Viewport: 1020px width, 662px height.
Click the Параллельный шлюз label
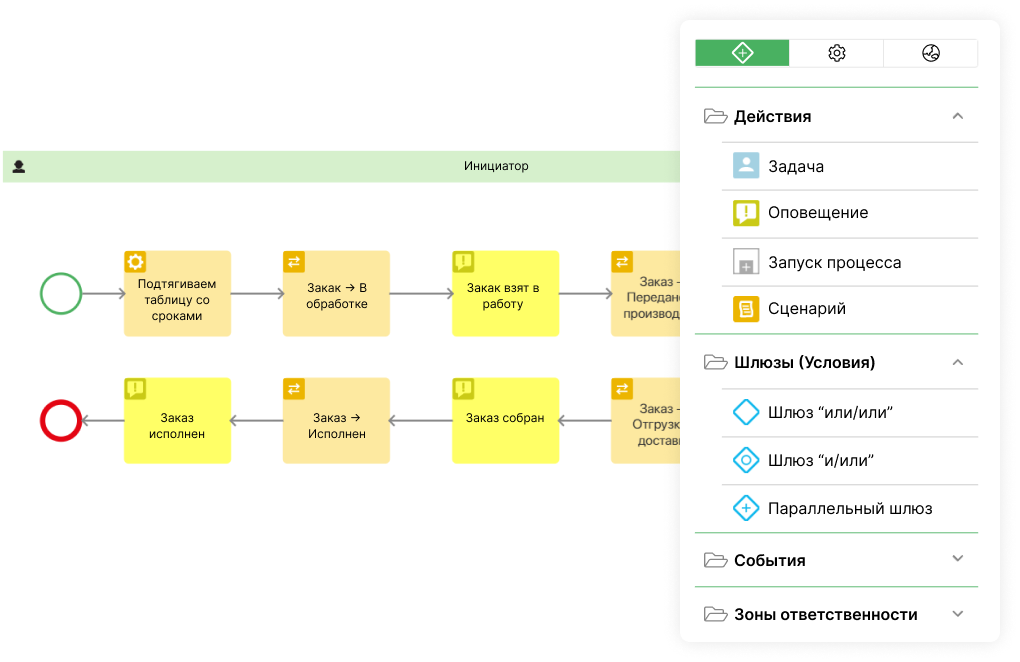pyautogui.click(x=850, y=509)
